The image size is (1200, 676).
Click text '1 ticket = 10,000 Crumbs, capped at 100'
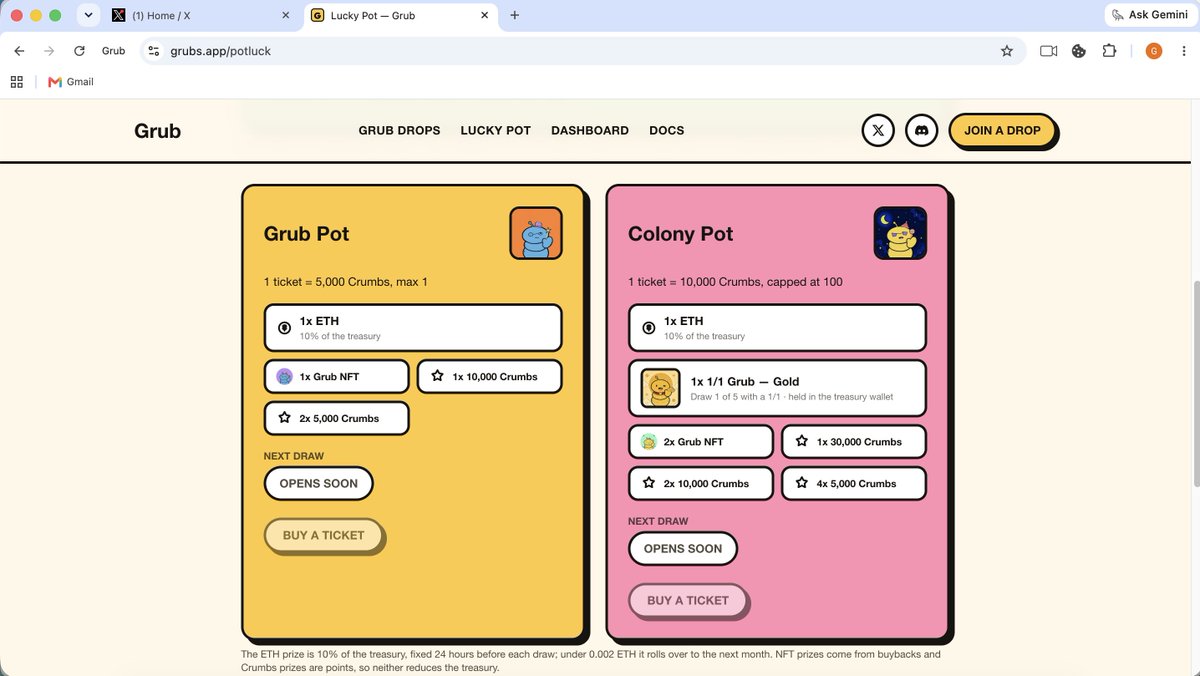[735, 282]
